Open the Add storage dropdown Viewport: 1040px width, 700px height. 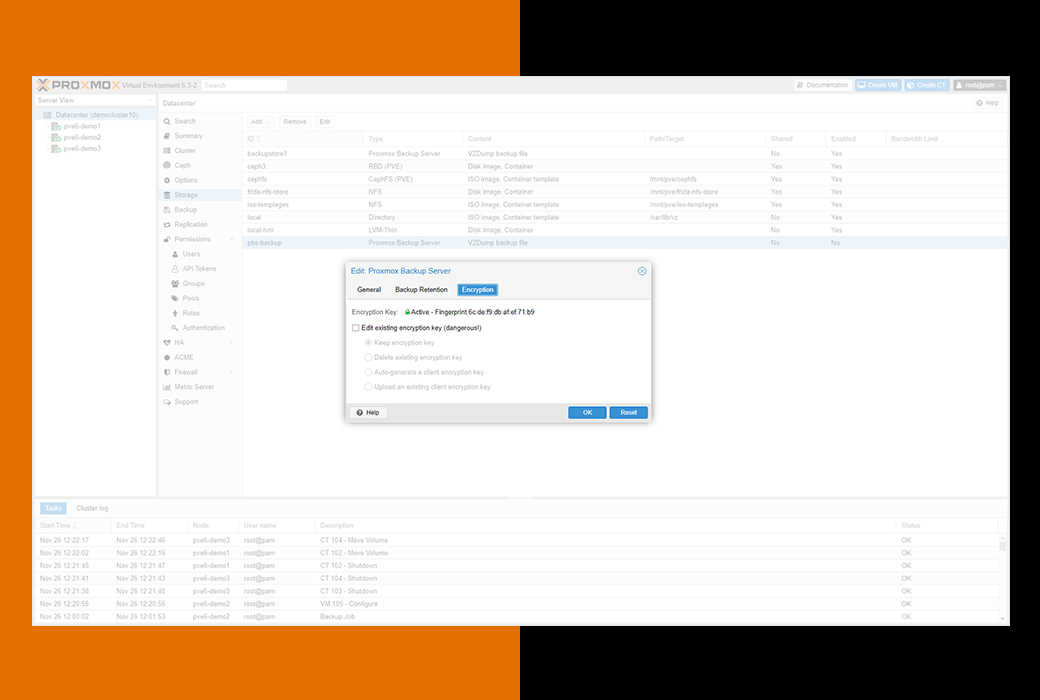[260, 122]
